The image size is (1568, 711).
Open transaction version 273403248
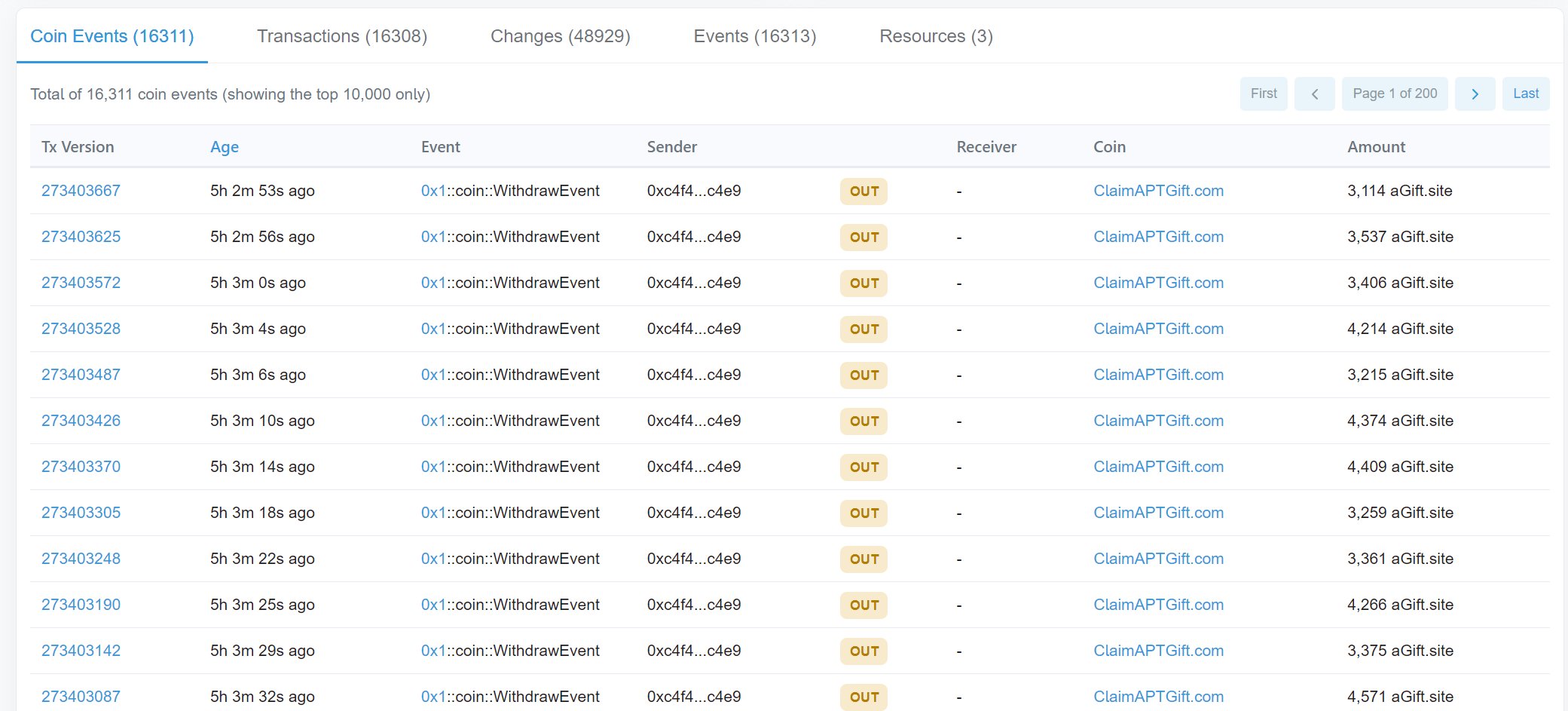[81, 559]
